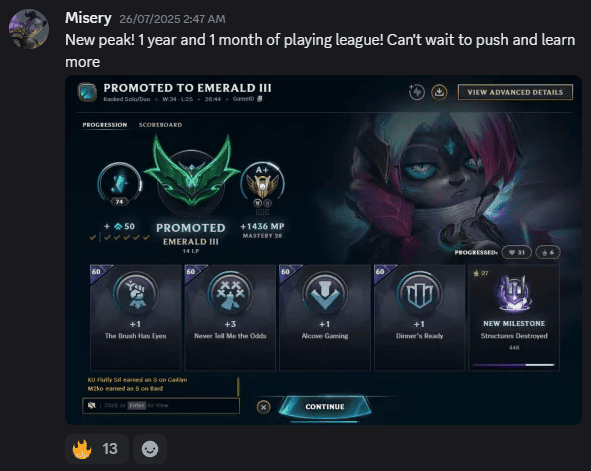Toggle the fire emoji reaction with 13
This screenshot has height=471, width=591.
[97, 449]
